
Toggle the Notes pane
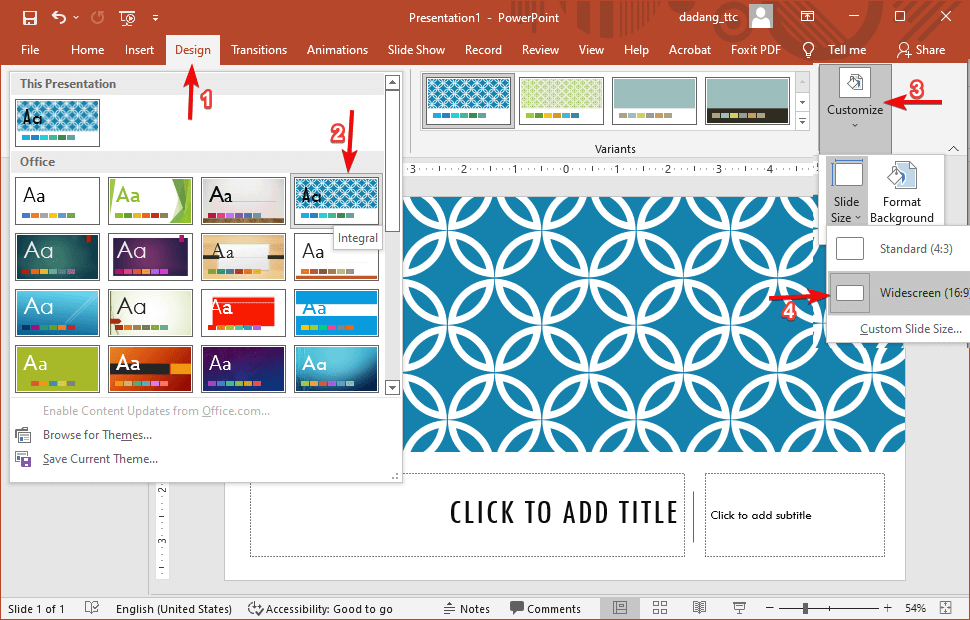(466, 608)
